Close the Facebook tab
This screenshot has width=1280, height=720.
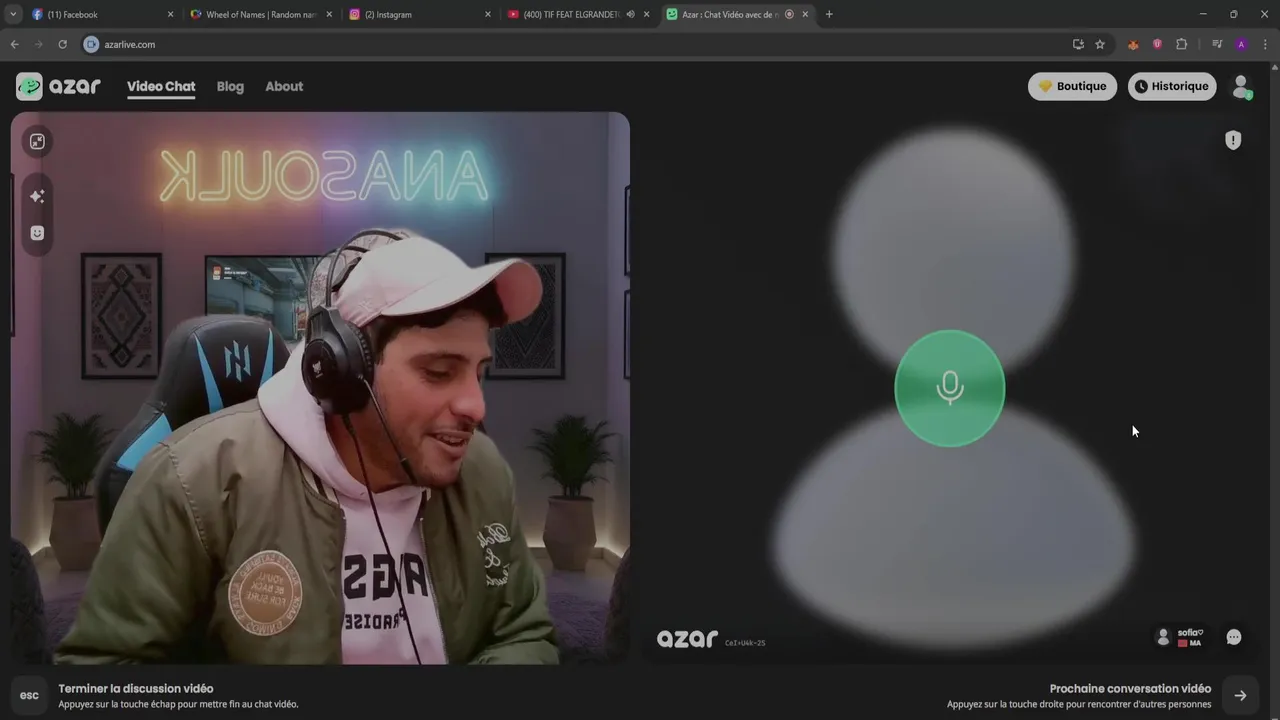(x=170, y=14)
